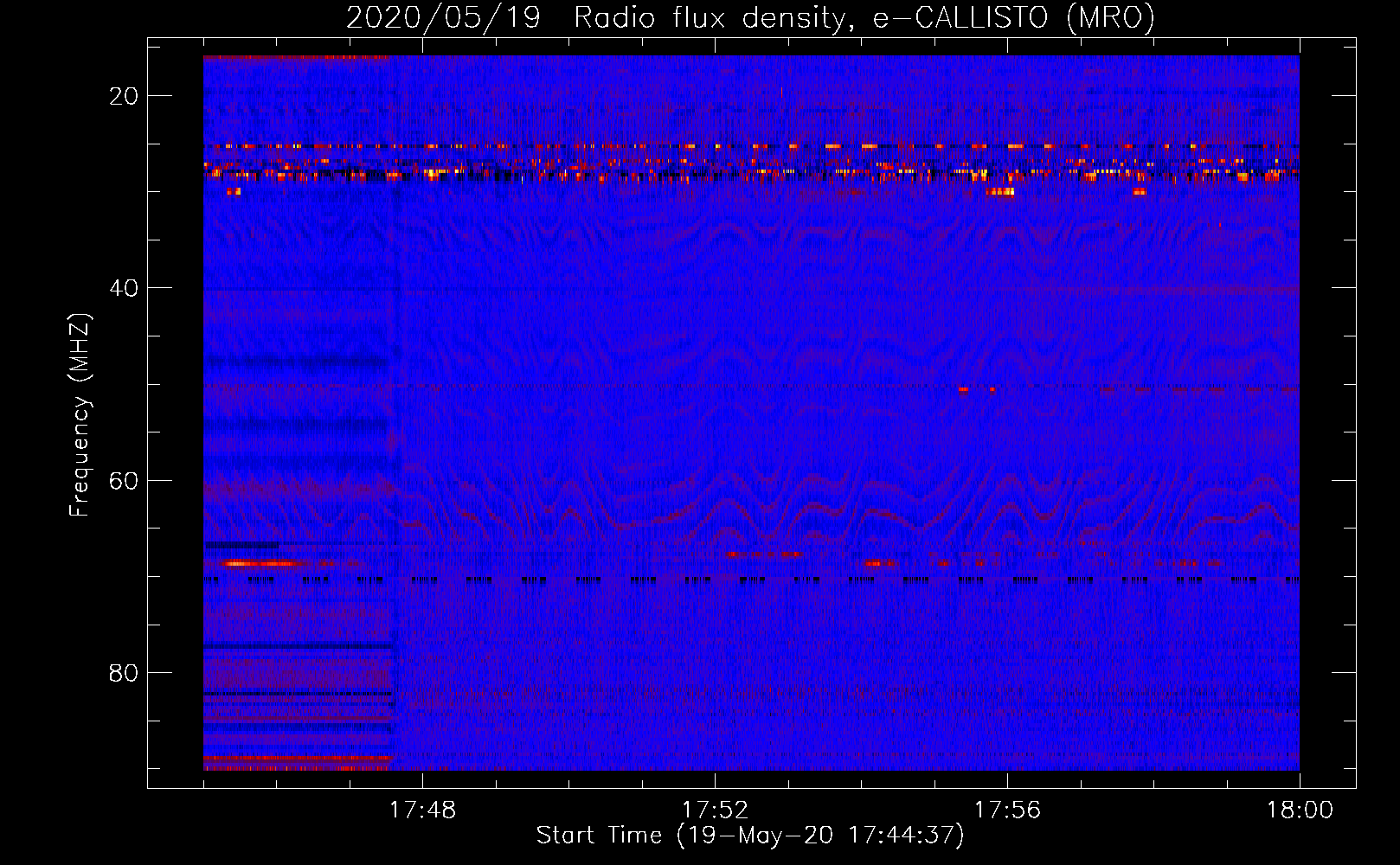The image size is (1400, 865).
Task: Click the 60 frequency tick label
Action: (124, 480)
